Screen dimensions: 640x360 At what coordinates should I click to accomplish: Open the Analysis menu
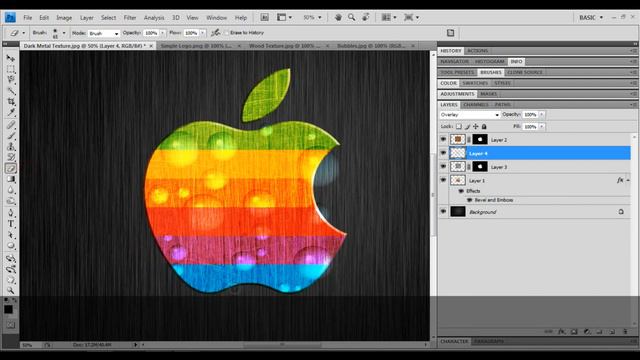[153, 18]
